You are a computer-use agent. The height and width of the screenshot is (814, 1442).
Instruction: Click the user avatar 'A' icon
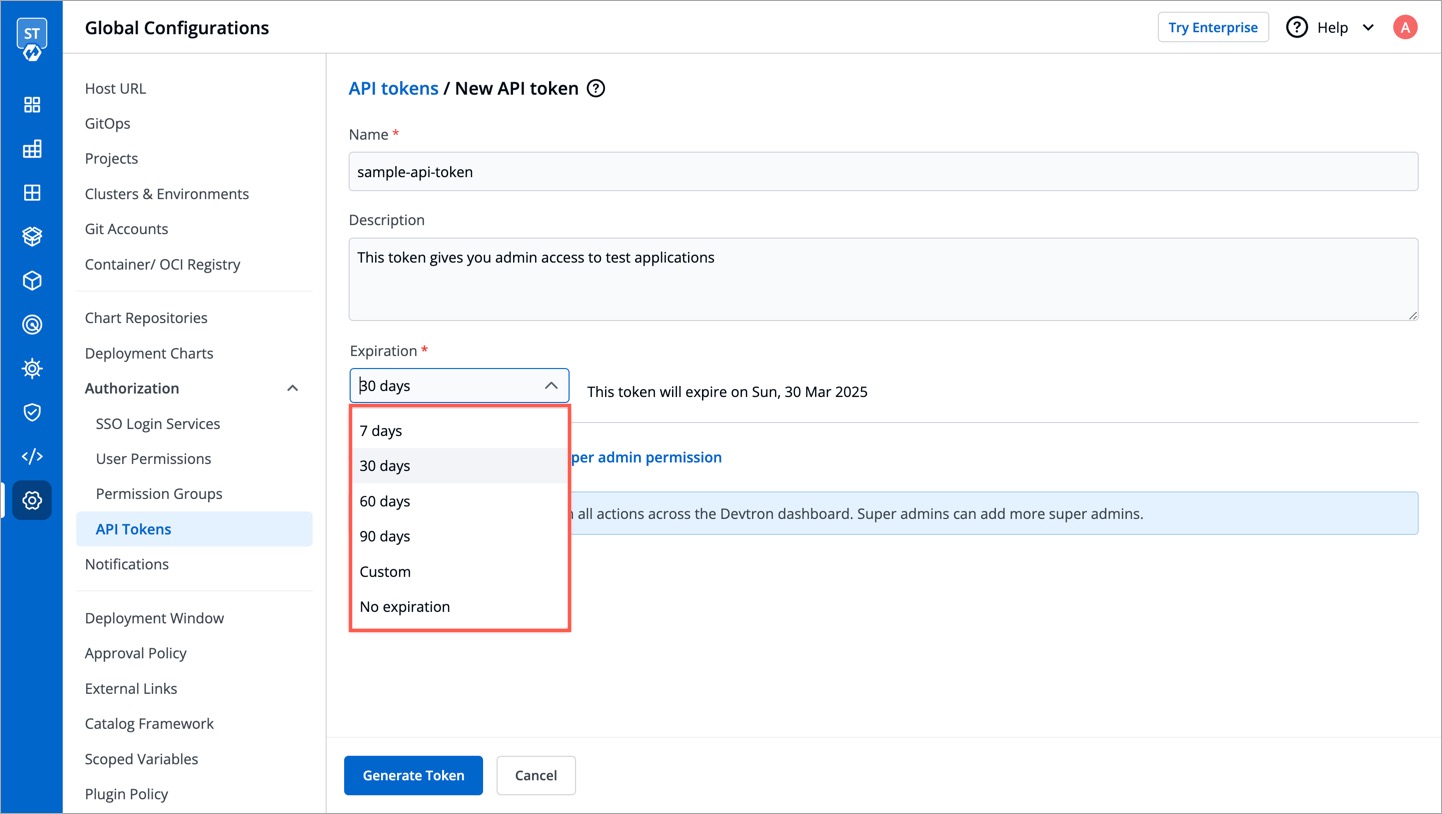pyautogui.click(x=1405, y=28)
